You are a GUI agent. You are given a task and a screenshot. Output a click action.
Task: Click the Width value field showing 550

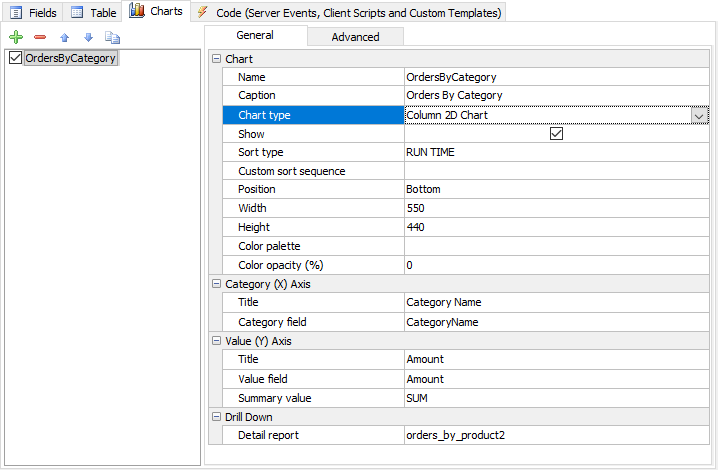tap(555, 209)
